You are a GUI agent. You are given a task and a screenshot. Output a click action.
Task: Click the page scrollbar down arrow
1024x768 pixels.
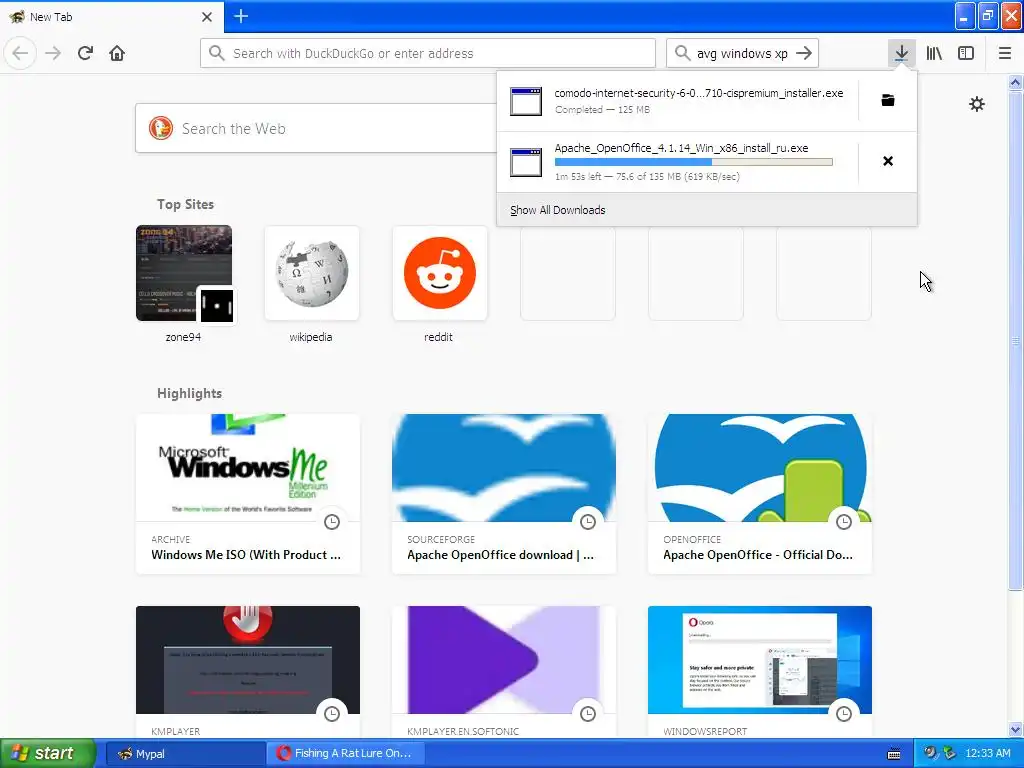click(1015, 729)
